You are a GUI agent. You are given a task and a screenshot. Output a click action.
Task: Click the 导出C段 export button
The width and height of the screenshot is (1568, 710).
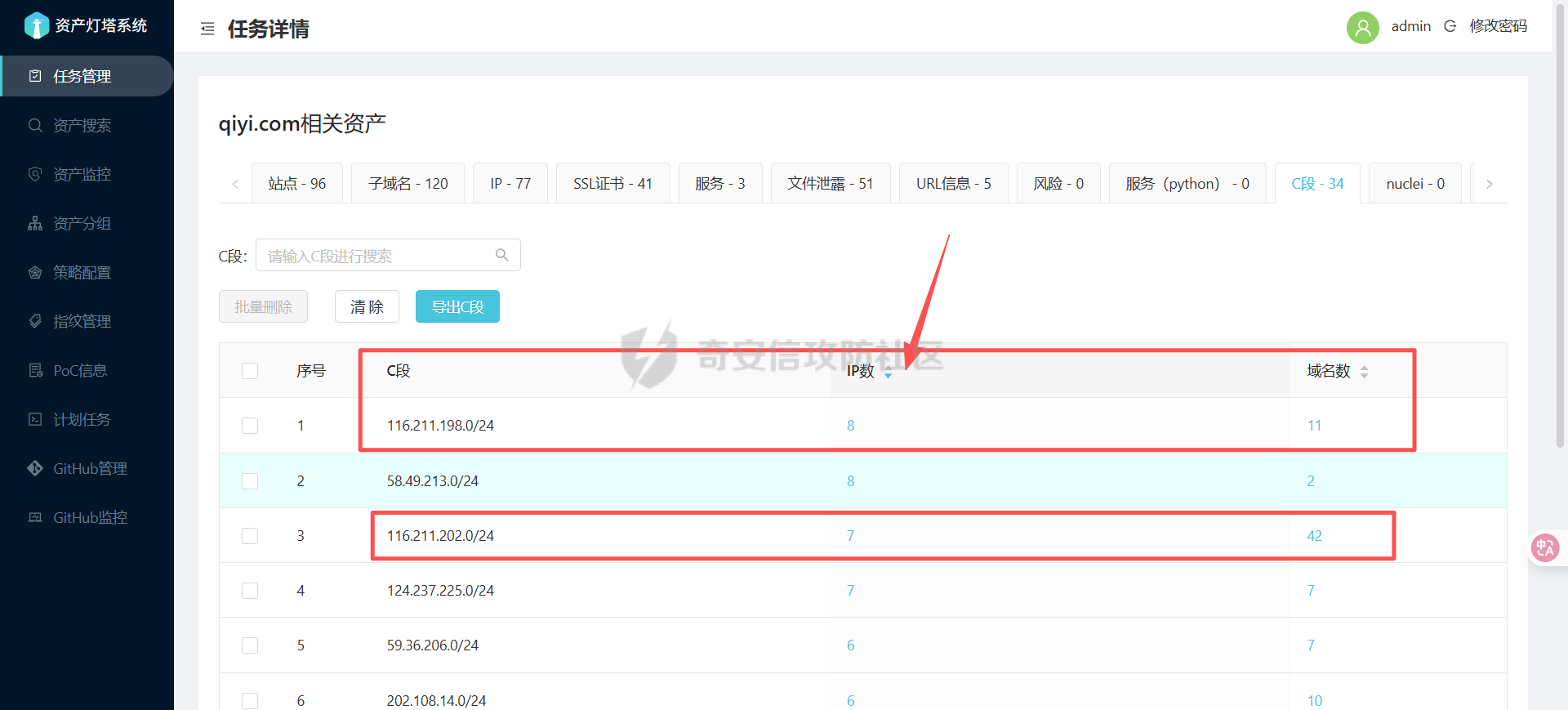(457, 307)
